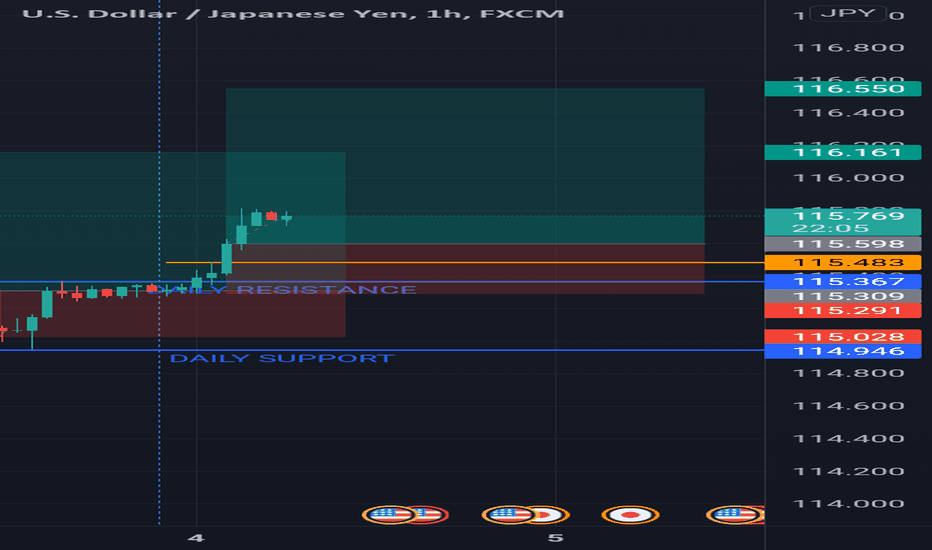Click the 116.800 price scale value
932x550 pixels.
(849, 48)
